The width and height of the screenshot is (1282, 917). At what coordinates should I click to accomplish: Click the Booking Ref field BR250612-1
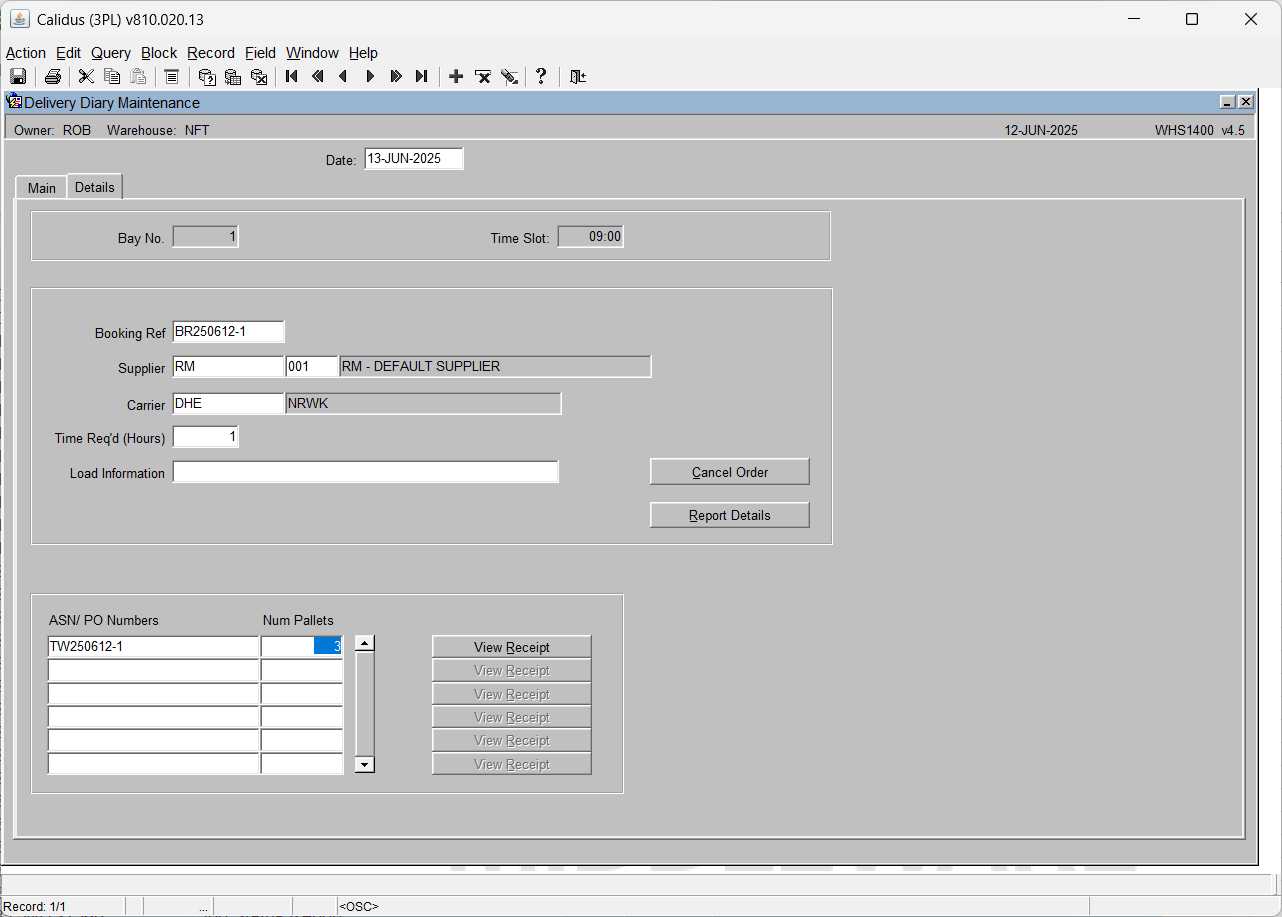[228, 331]
